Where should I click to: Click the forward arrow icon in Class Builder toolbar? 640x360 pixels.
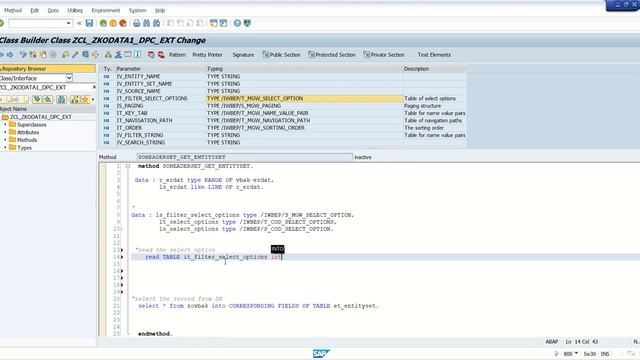click(10, 55)
